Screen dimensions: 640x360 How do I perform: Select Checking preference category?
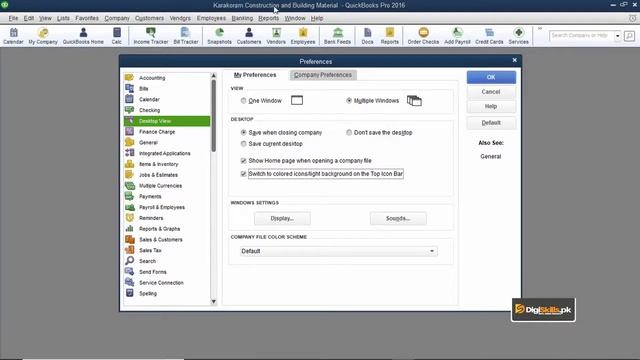pyautogui.click(x=167, y=110)
